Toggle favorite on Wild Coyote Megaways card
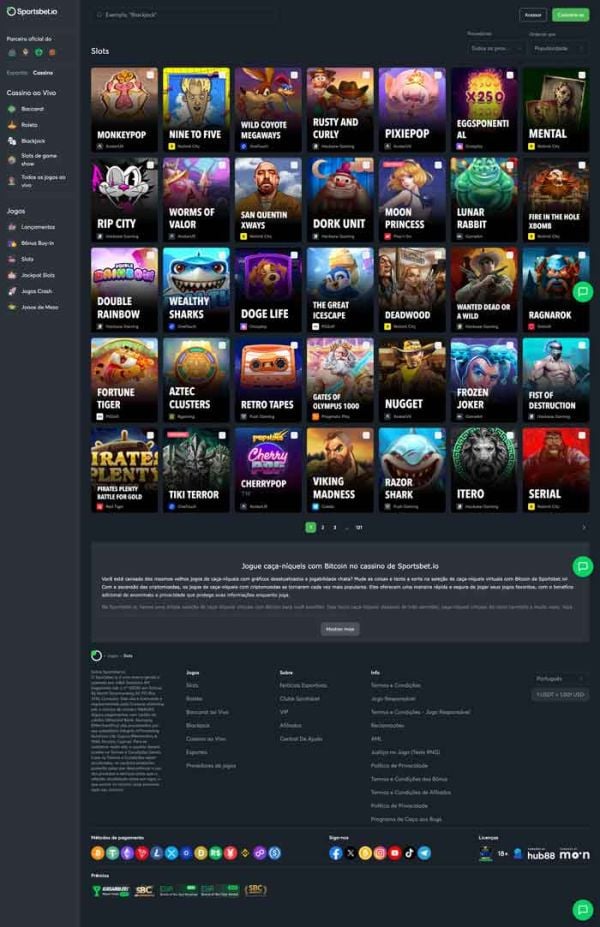The image size is (600, 927). coord(294,75)
